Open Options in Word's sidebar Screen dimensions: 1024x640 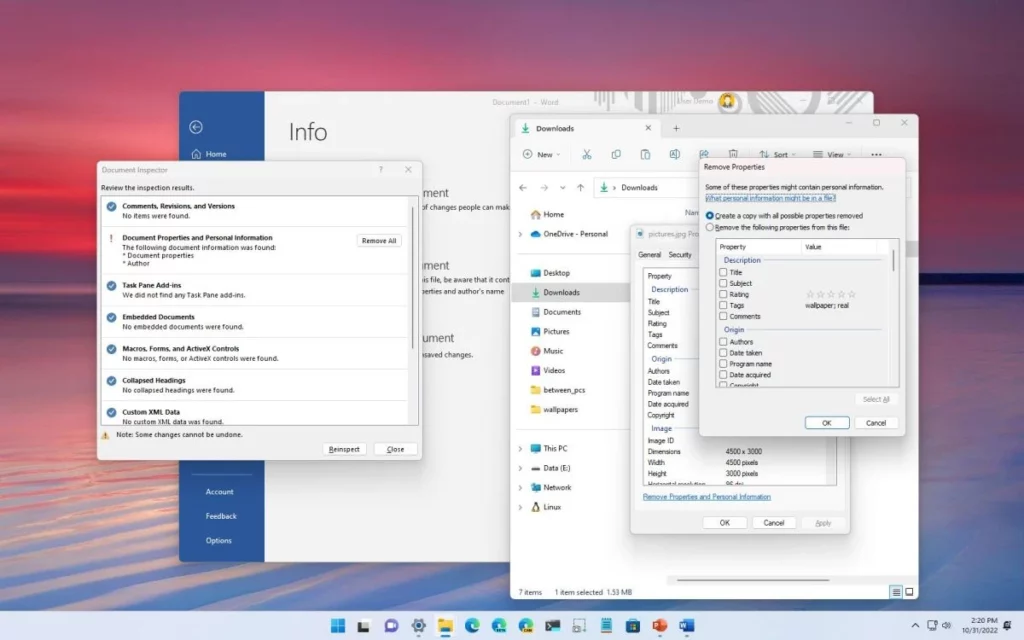point(219,541)
